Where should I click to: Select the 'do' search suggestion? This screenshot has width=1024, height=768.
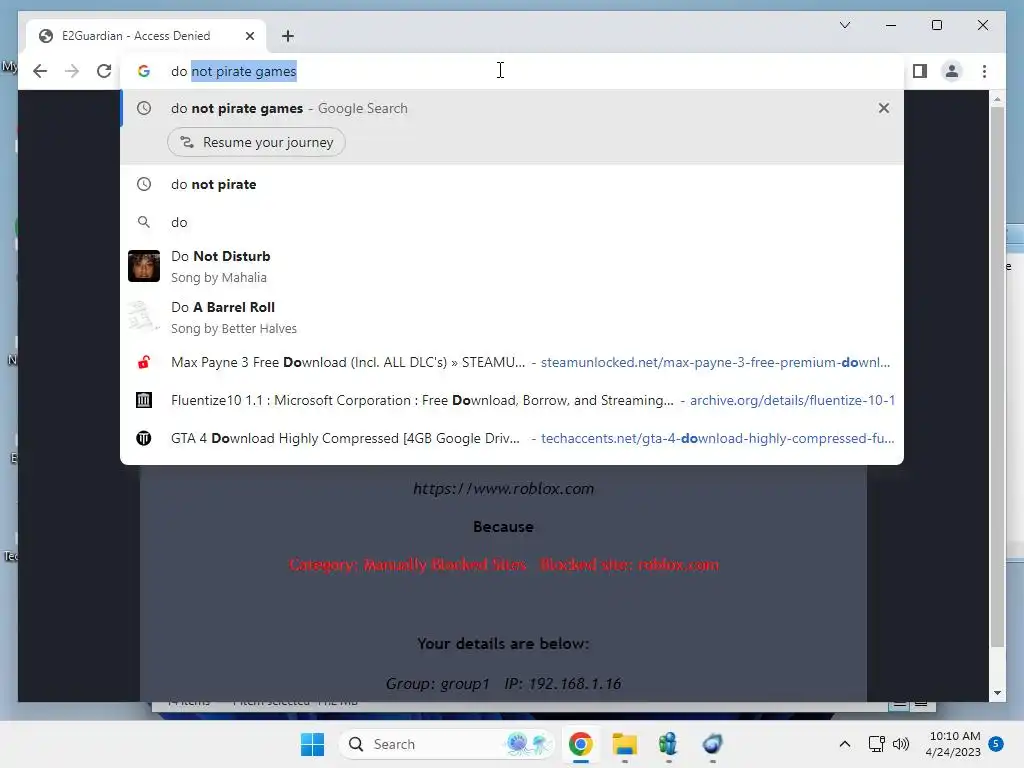(x=512, y=222)
